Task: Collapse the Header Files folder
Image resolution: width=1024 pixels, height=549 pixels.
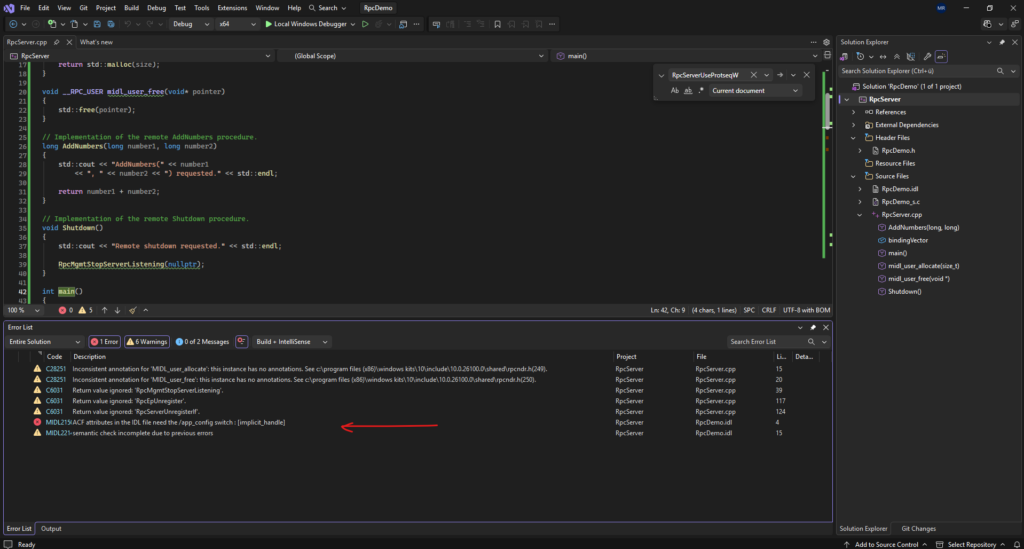Action: click(853, 138)
